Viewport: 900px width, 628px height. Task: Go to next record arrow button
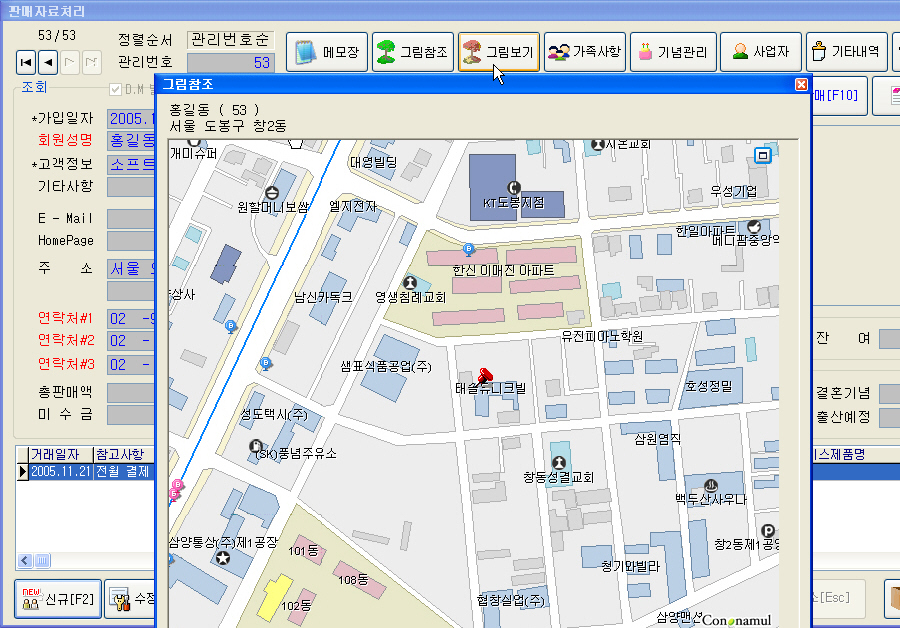click(69, 62)
